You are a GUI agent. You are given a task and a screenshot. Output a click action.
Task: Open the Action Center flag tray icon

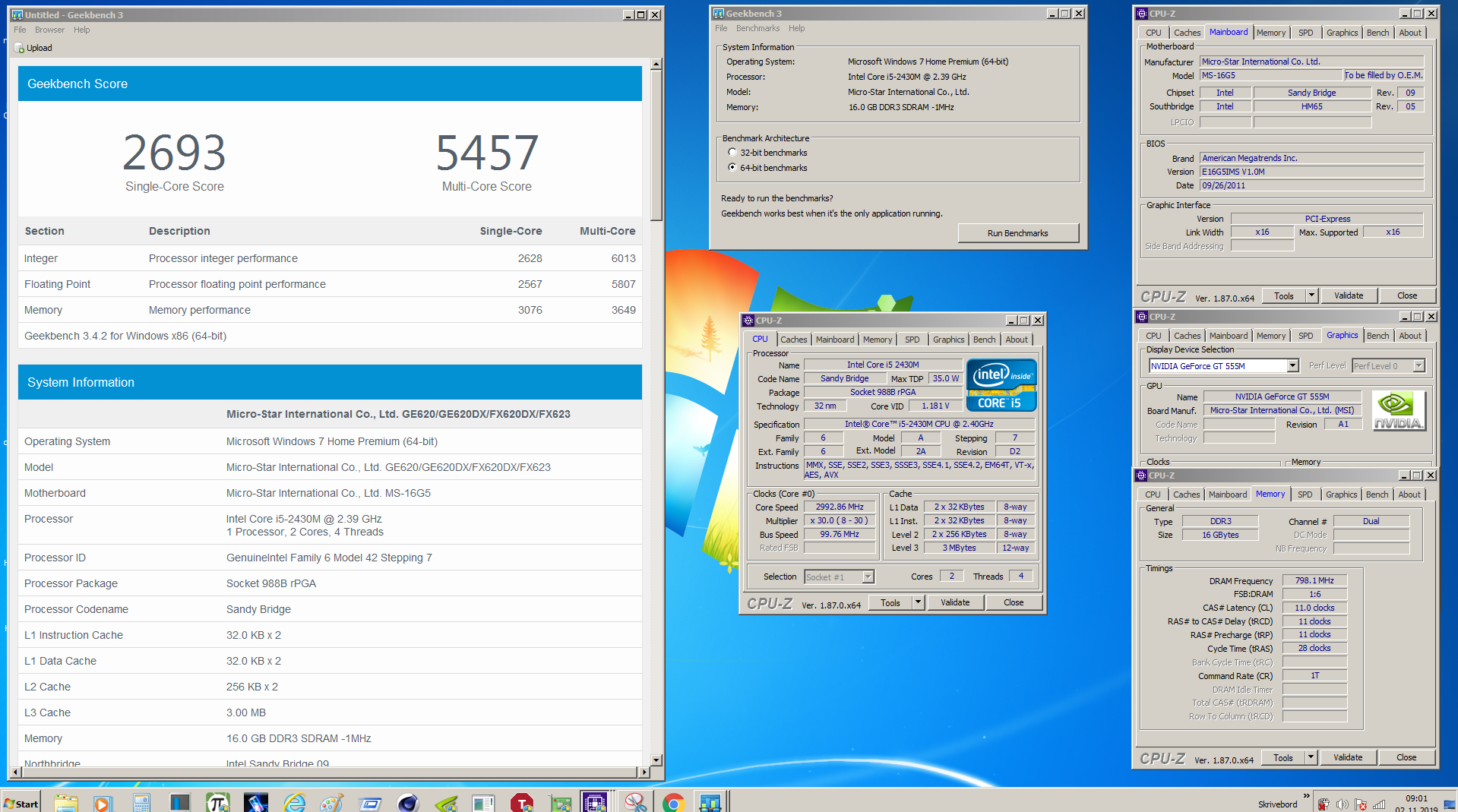pos(1361,804)
